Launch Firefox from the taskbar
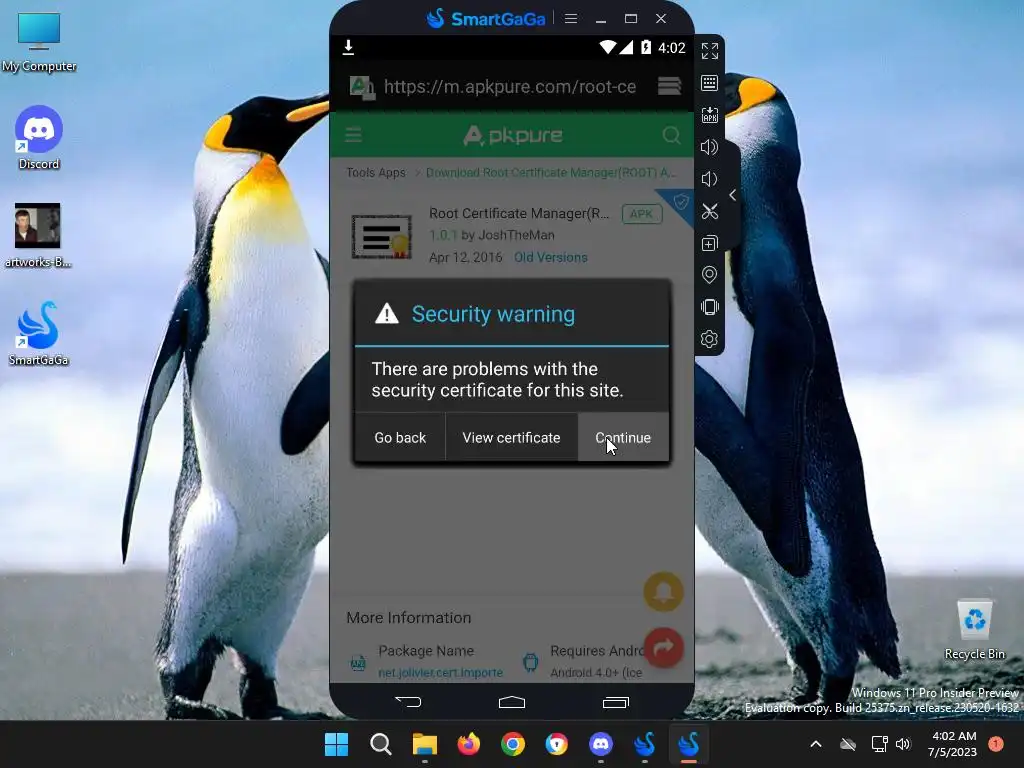The image size is (1024, 768). [x=468, y=744]
